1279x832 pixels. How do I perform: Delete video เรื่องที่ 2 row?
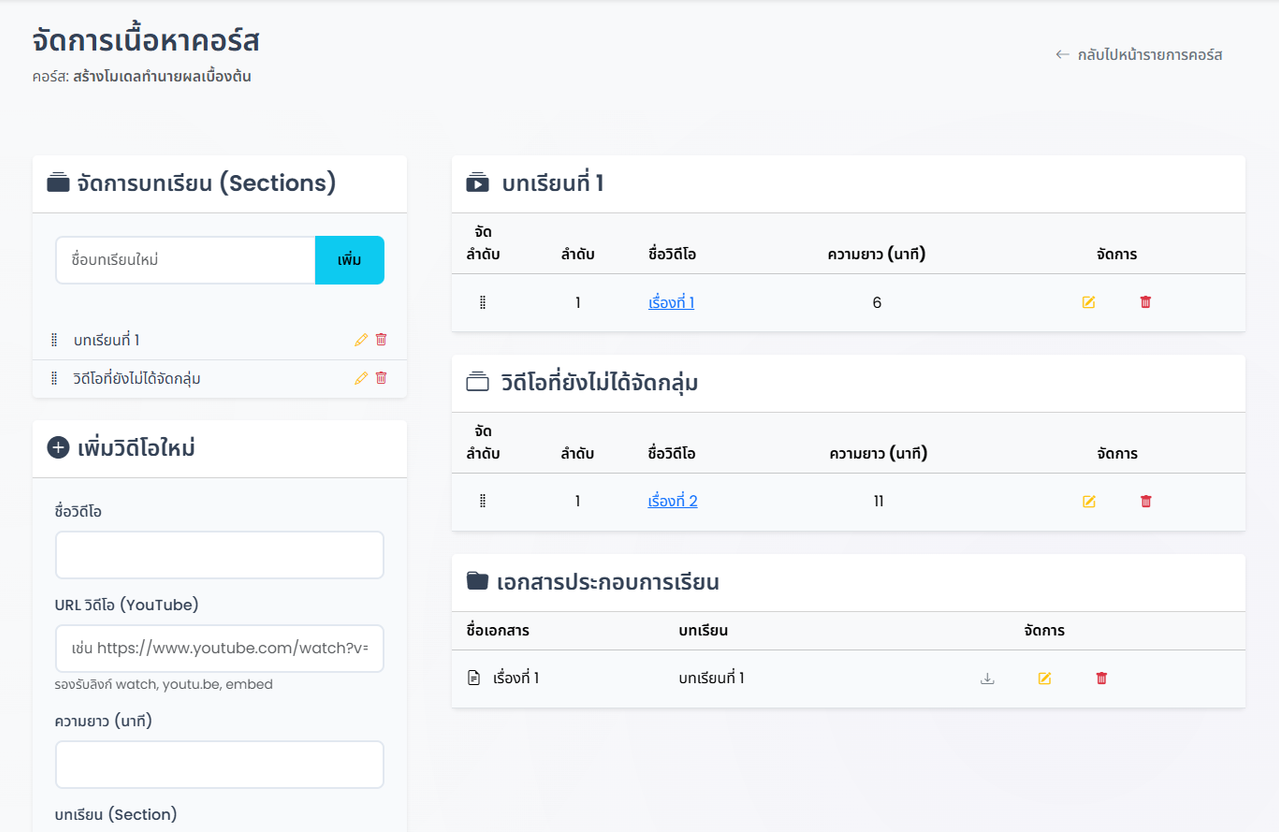pyautogui.click(x=1146, y=501)
